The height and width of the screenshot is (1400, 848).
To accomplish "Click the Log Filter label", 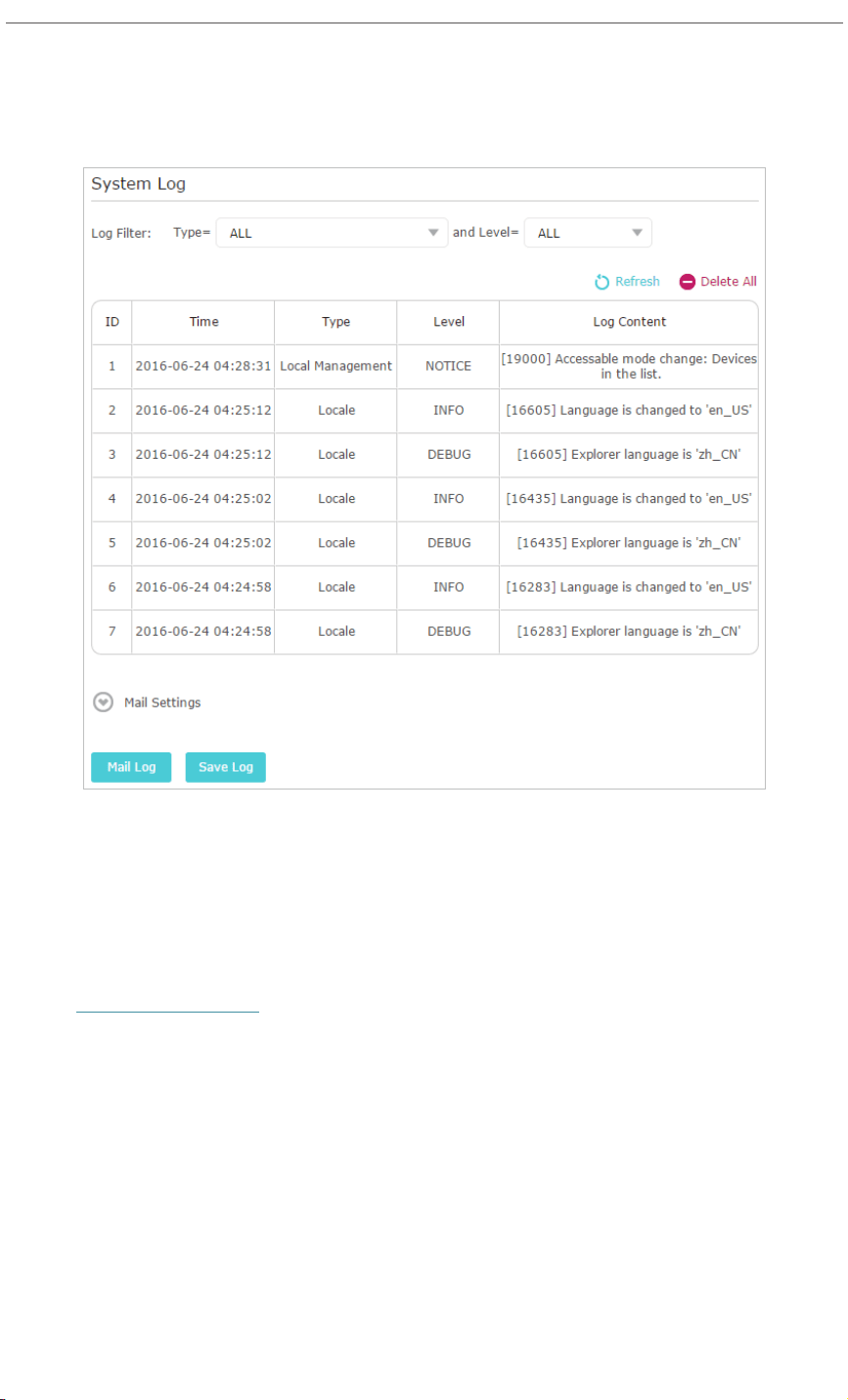I will point(121,234).
